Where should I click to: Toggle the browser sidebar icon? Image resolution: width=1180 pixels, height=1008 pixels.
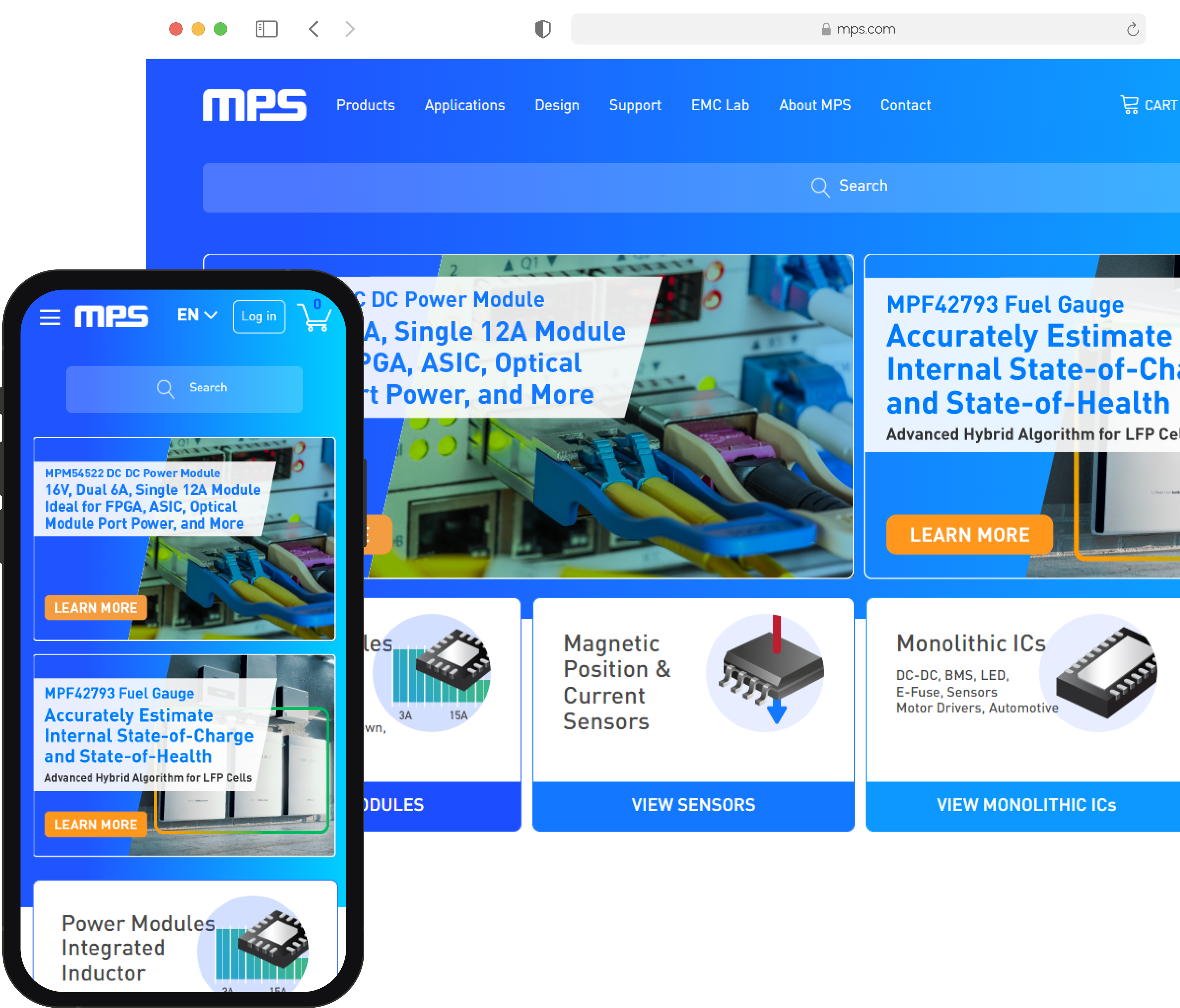tap(266, 29)
